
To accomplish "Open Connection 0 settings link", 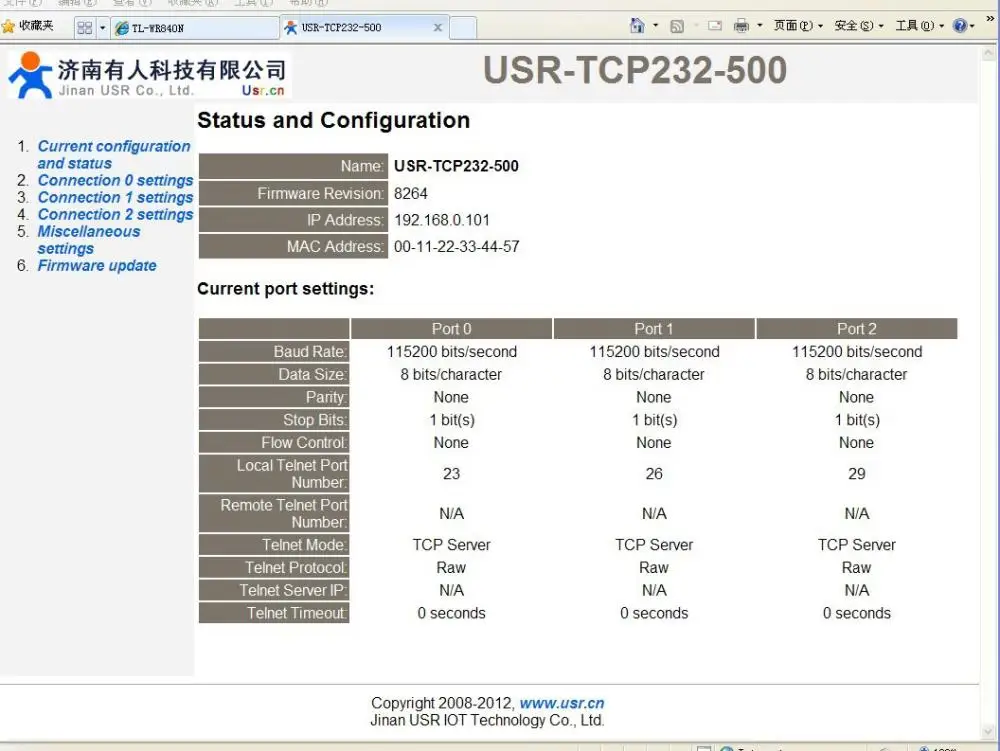I will coord(115,180).
